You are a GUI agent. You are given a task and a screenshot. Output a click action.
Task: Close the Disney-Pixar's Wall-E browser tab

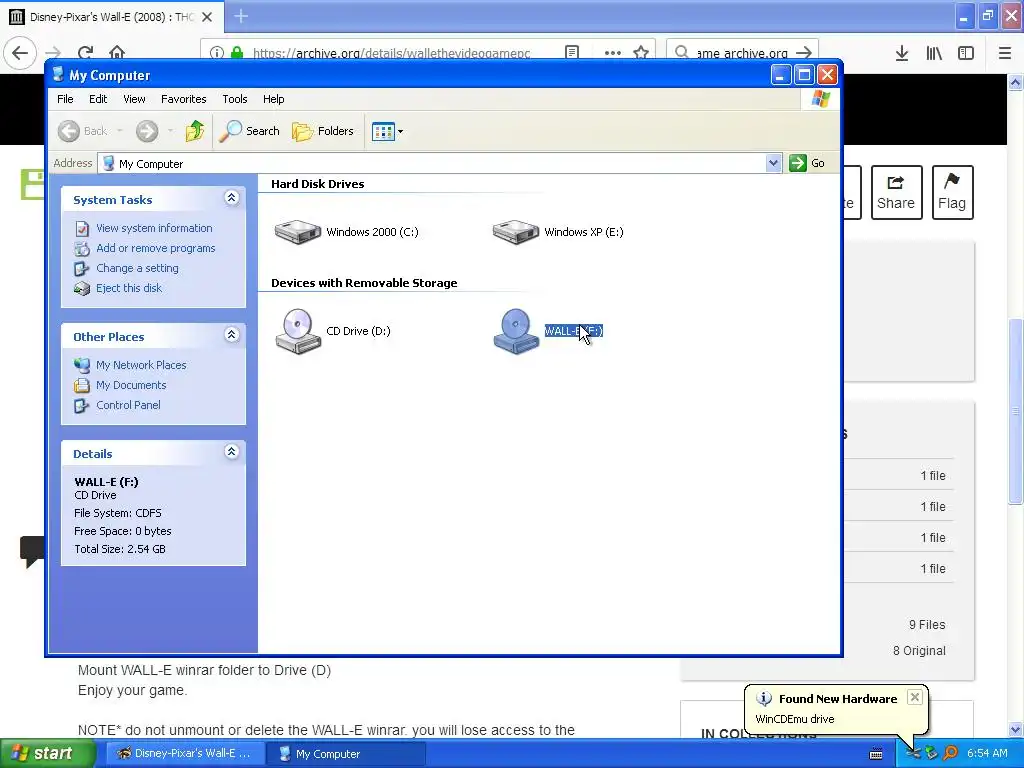(x=207, y=17)
